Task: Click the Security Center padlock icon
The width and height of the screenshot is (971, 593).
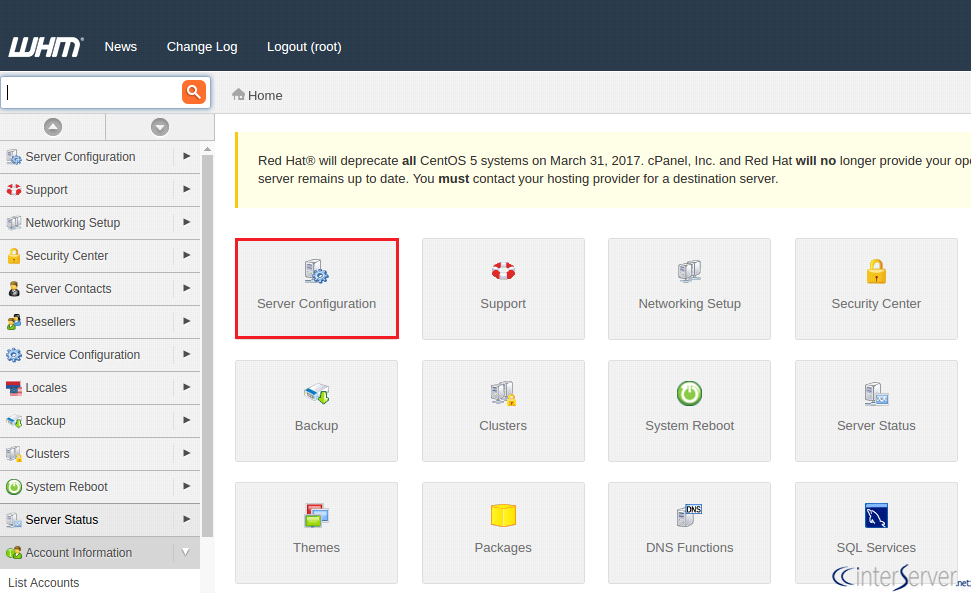Action: [876, 270]
